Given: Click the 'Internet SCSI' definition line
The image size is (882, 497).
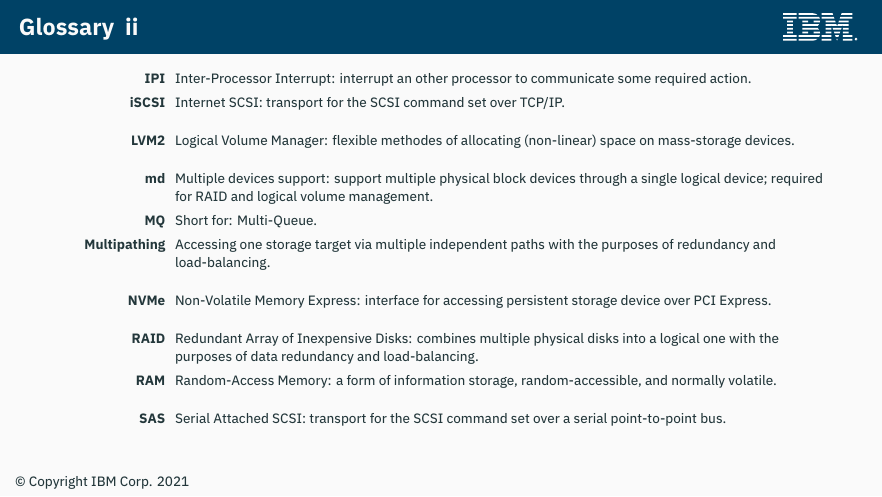Looking at the screenshot, I should [370, 103].
